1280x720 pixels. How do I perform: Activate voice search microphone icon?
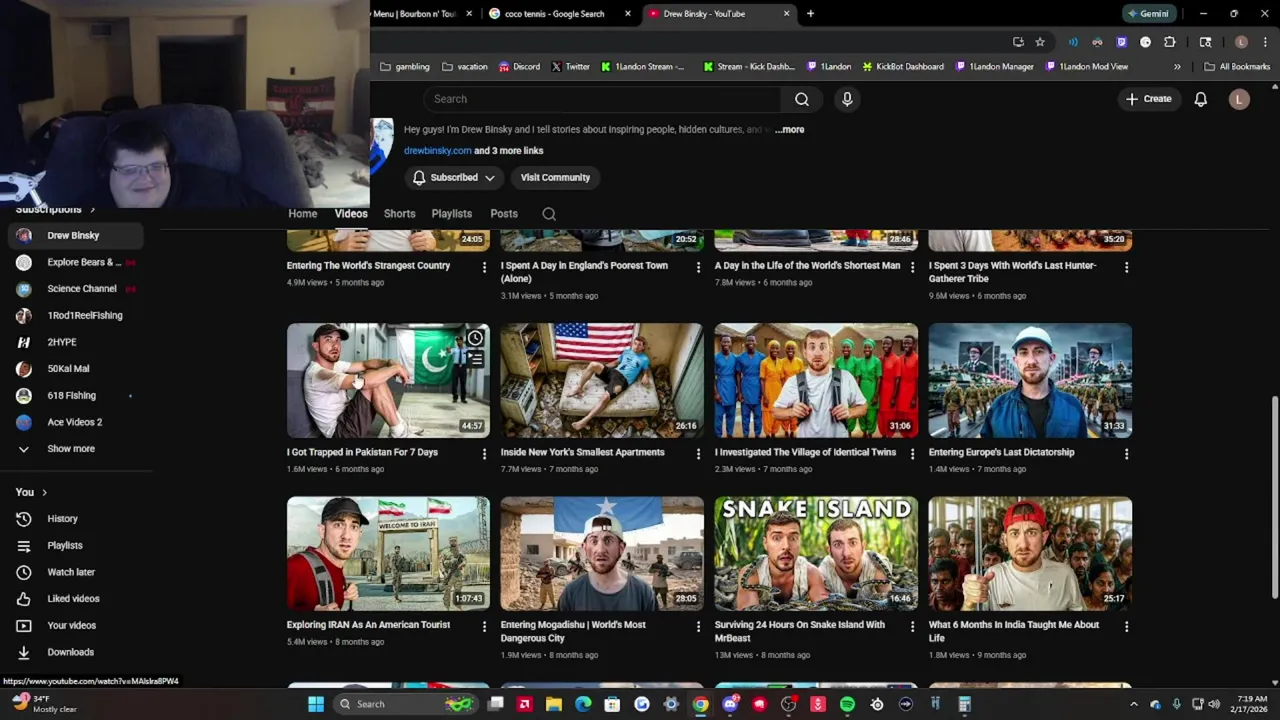point(847,99)
